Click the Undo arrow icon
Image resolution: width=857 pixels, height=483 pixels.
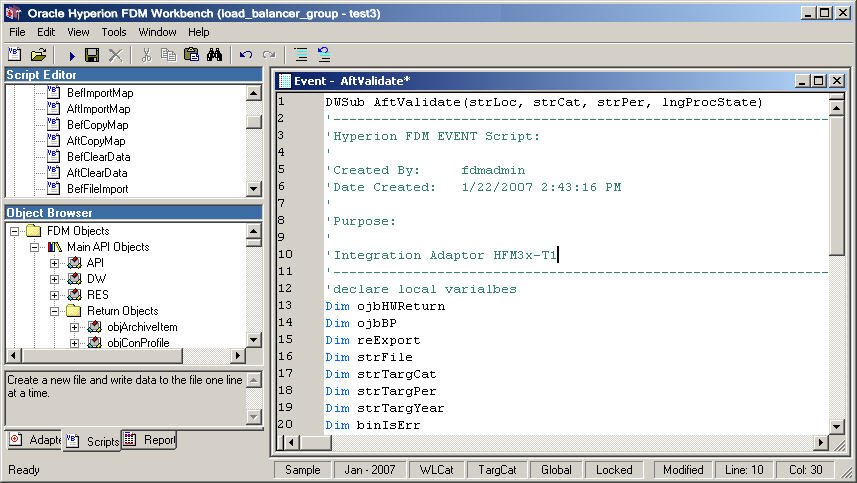[246, 55]
